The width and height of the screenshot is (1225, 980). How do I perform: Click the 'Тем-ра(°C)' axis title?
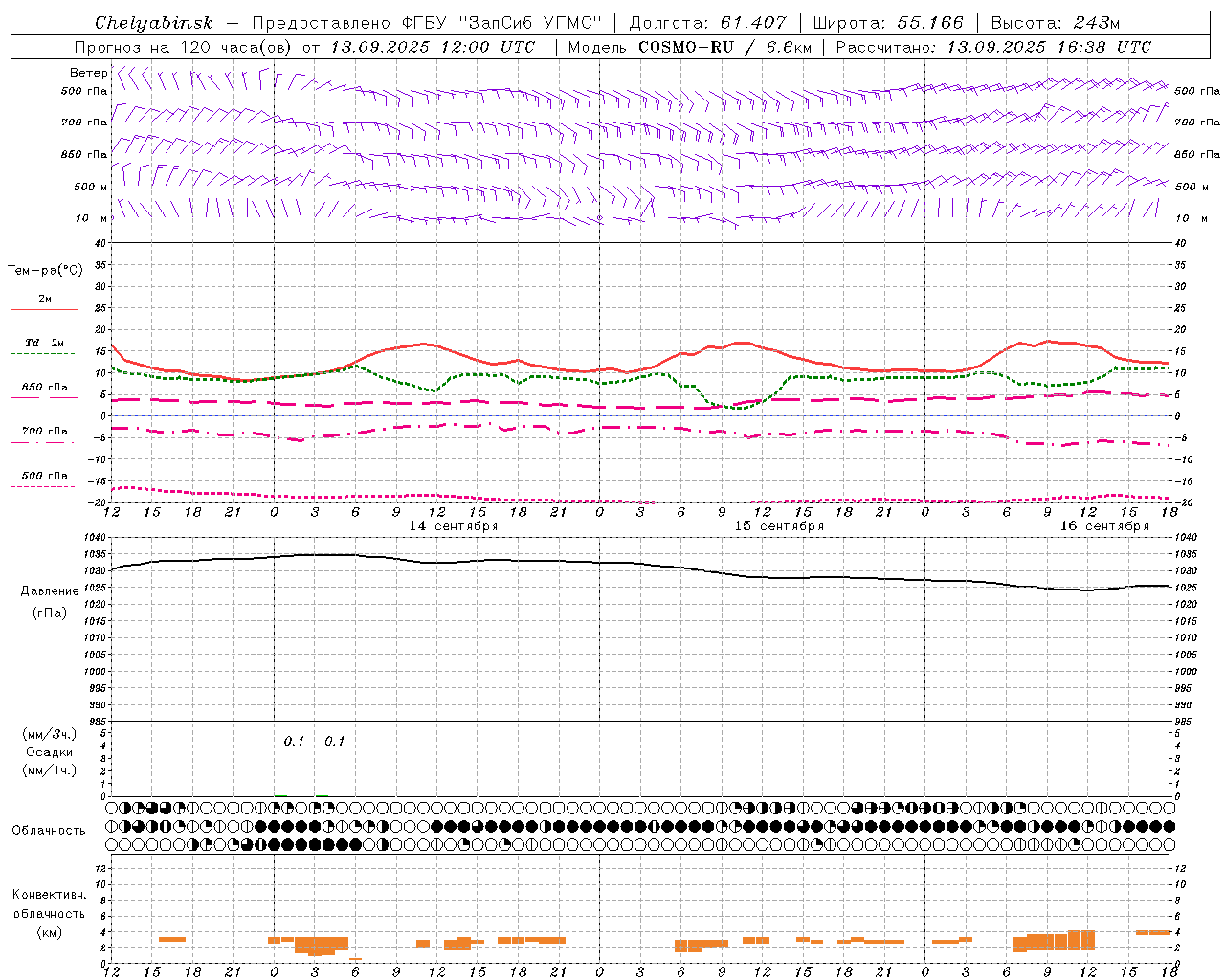coord(45,271)
